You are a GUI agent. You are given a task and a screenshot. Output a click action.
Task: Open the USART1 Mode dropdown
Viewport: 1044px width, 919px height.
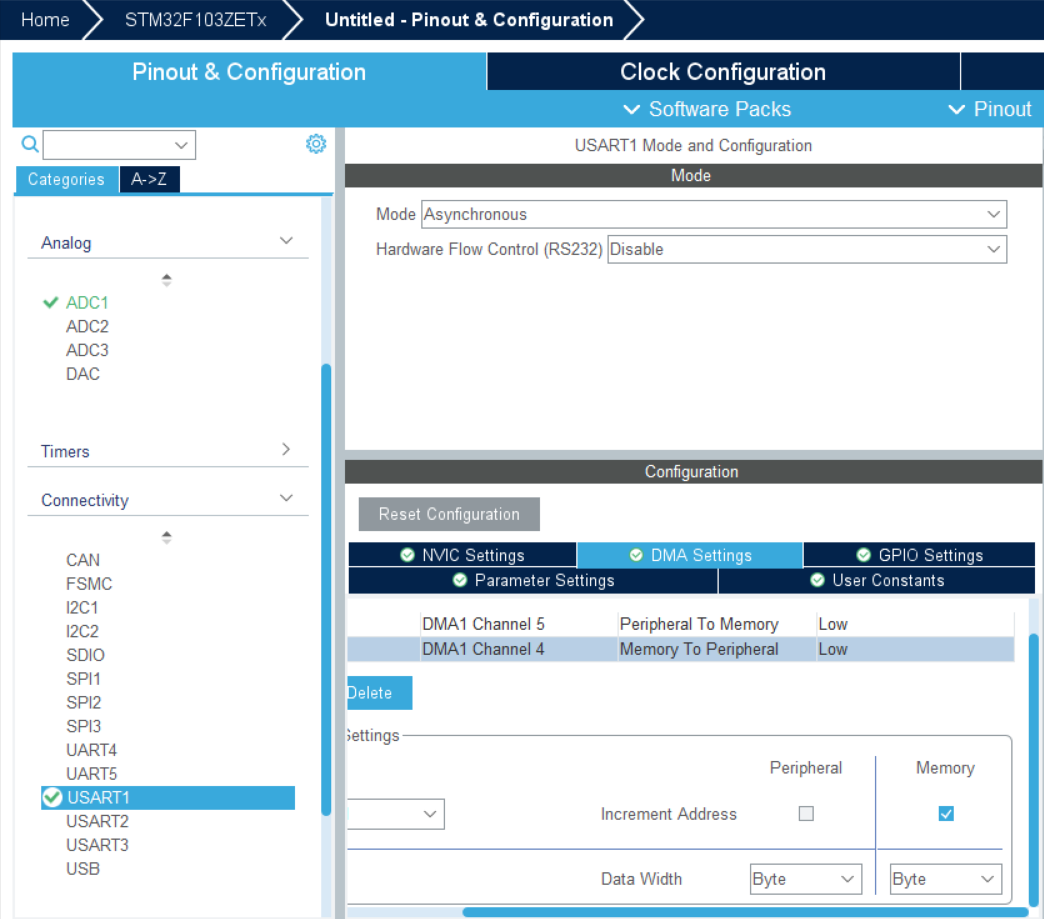coord(714,214)
